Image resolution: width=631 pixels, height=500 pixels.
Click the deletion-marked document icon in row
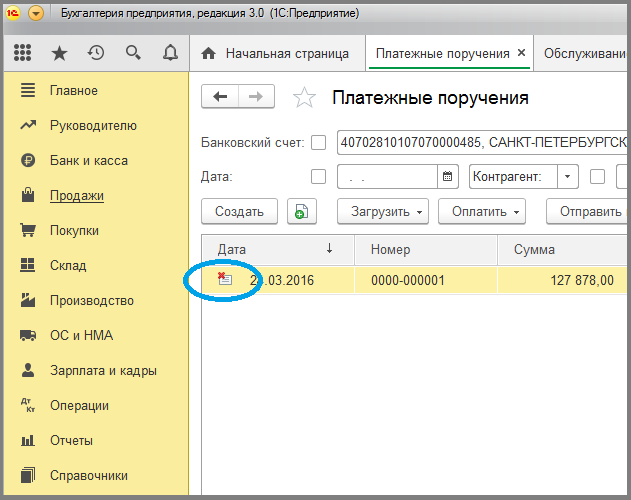[x=225, y=279]
